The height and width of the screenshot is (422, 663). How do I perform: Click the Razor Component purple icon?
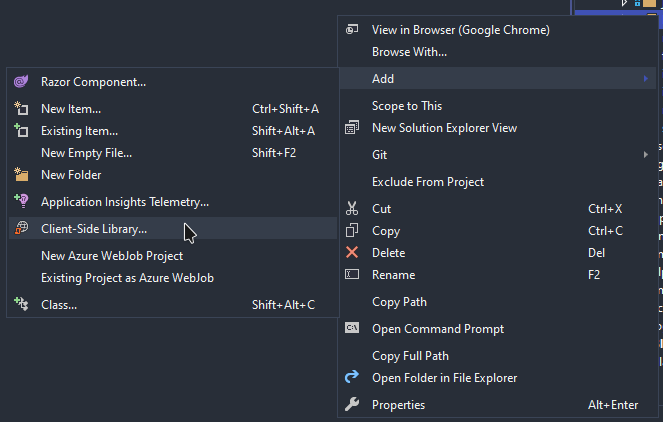pyautogui.click(x=21, y=81)
